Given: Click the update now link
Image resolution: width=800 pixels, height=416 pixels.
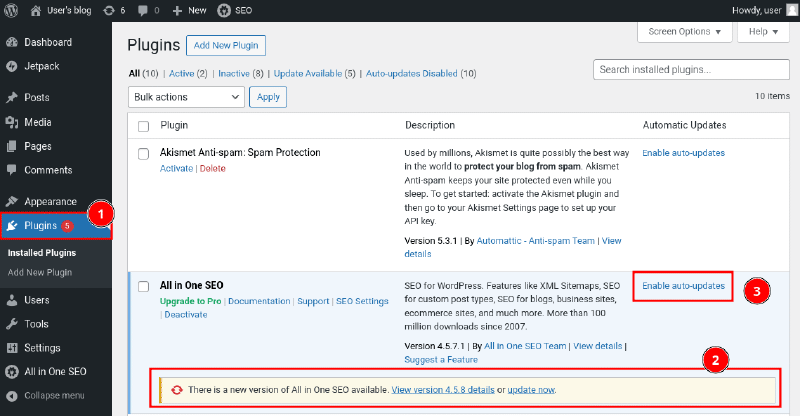Looking at the screenshot, I should pyautogui.click(x=531, y=389).
